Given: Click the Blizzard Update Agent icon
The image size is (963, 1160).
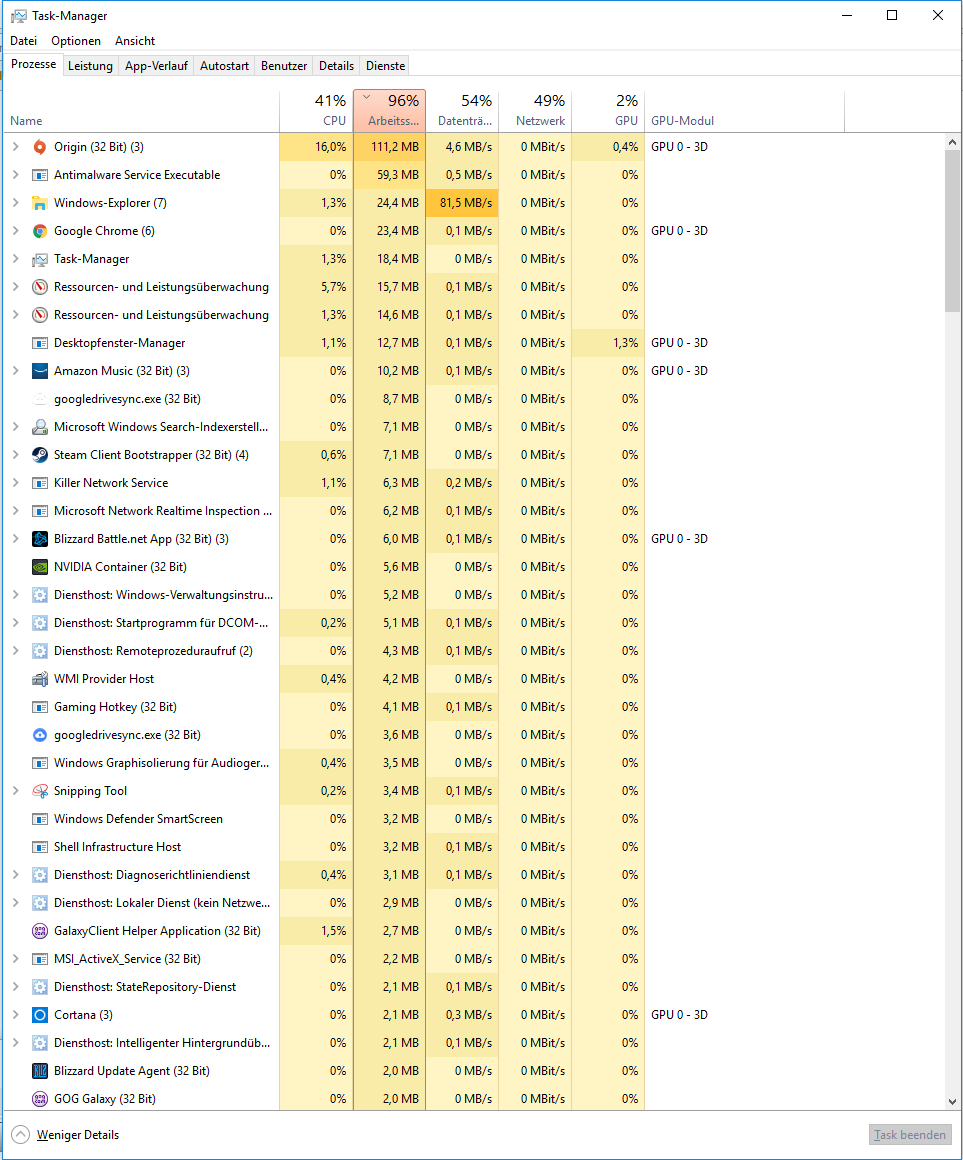Looking at the screenshot, I should [x=40, y=1071].
